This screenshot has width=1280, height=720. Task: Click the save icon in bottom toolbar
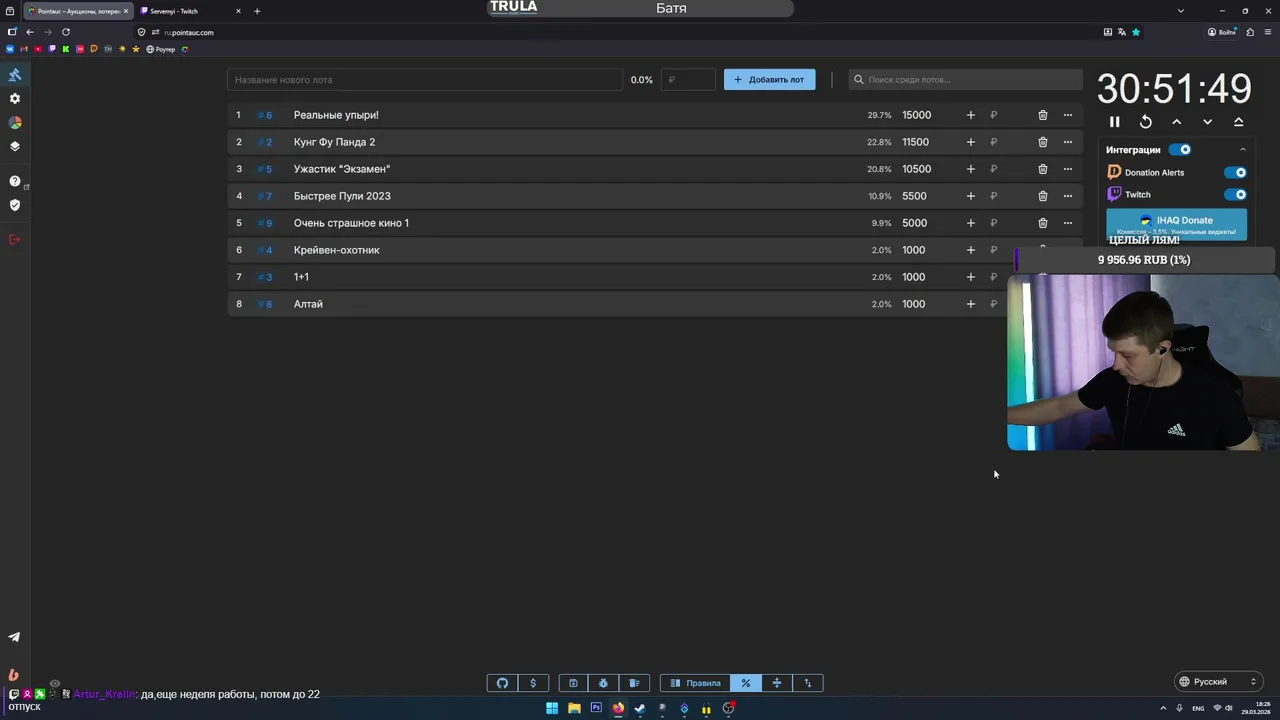573,683
